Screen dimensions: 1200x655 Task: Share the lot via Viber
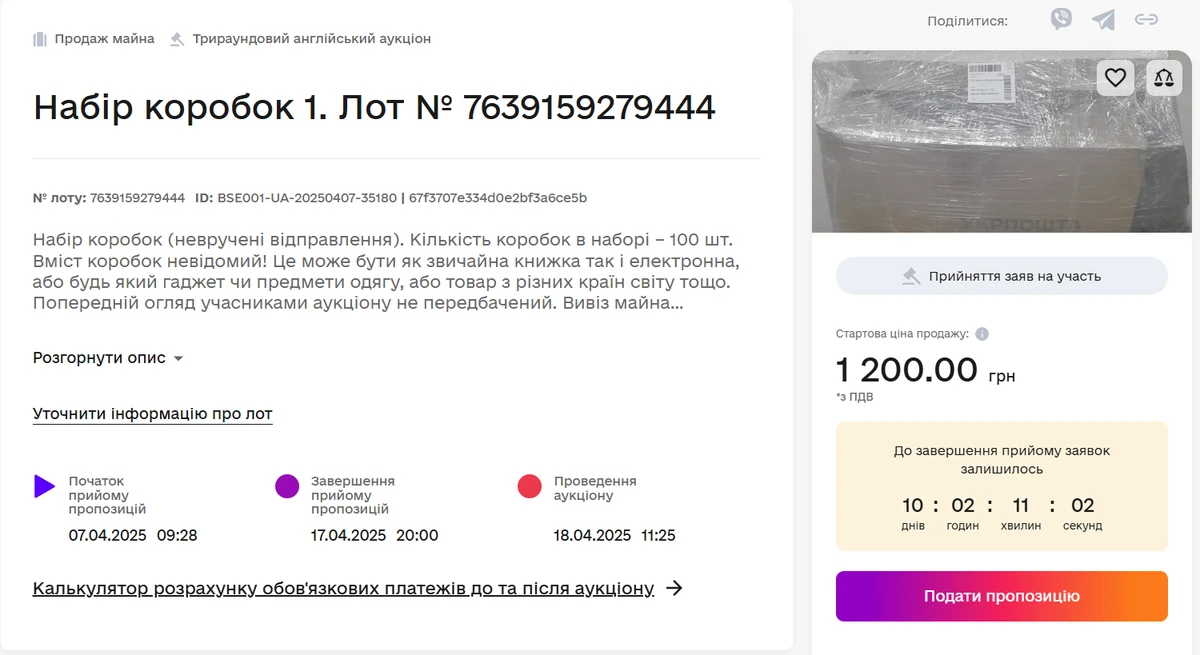[1061, 18]
